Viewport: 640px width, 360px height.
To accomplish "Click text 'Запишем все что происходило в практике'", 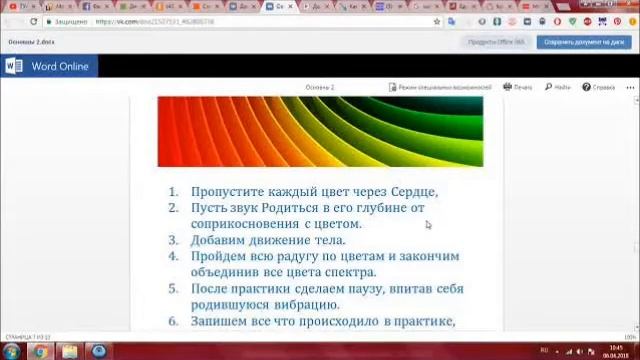I will 322,321.
